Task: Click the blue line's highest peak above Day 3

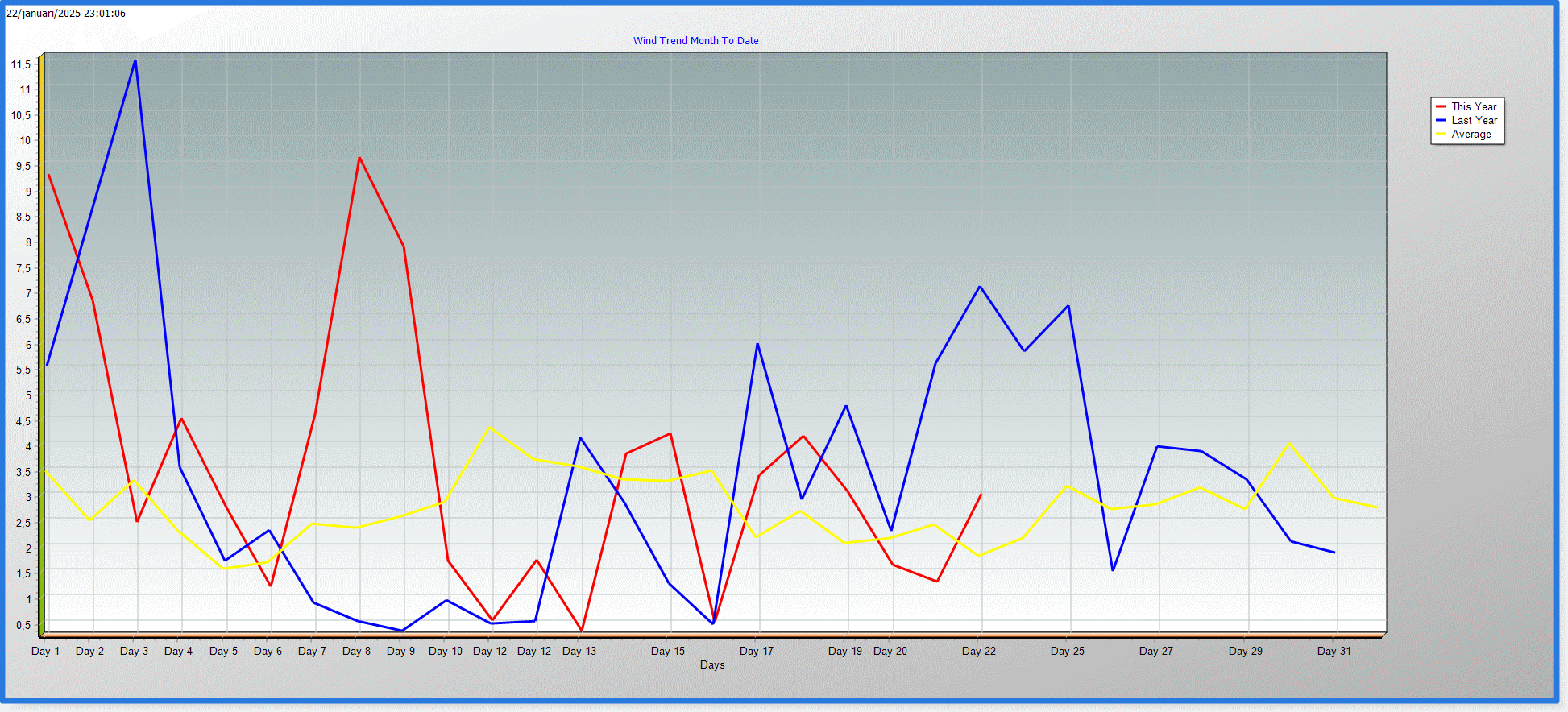Action: click(x=135, y=61)
